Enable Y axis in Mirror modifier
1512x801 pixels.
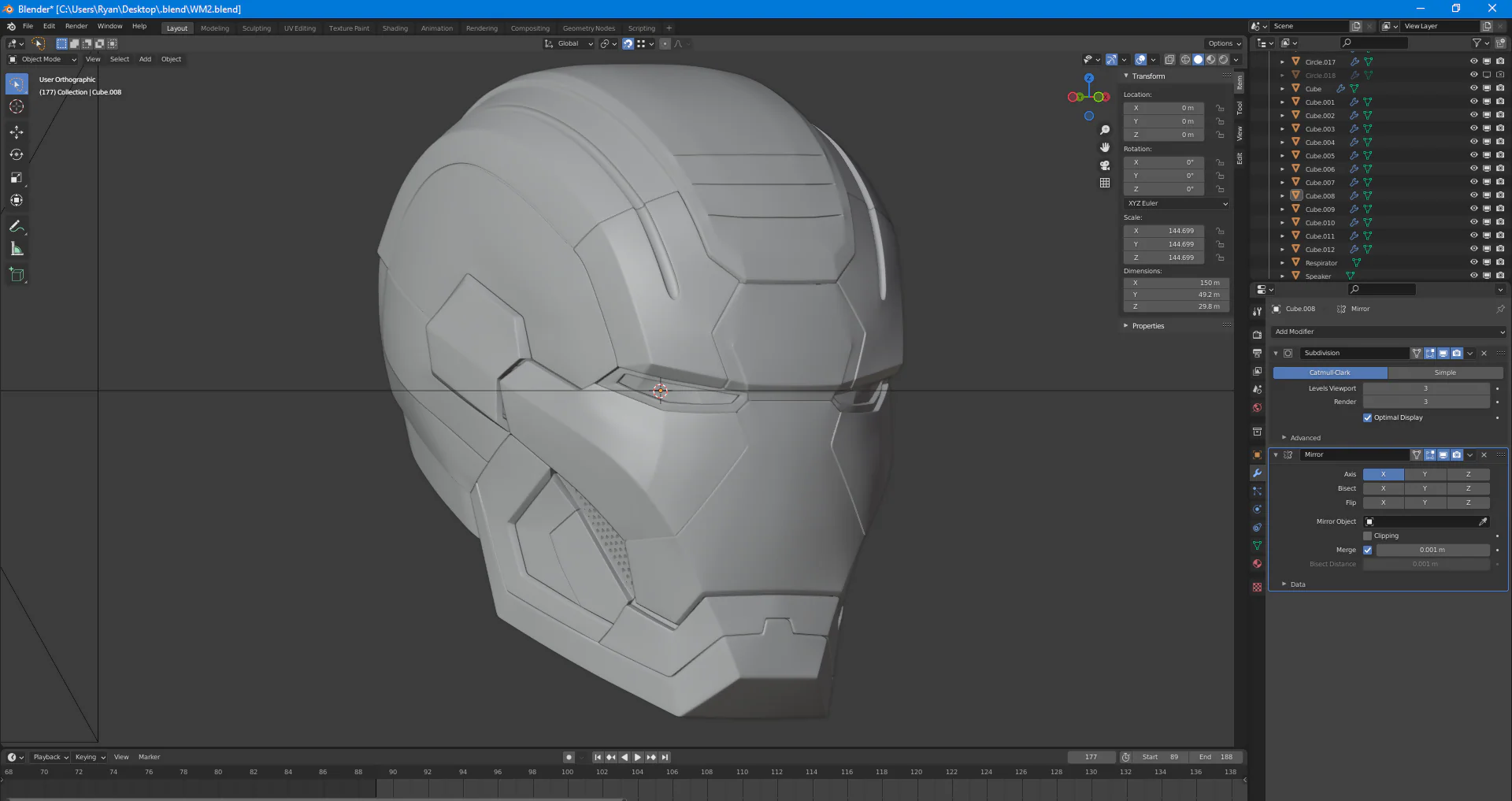click(1425, 474)
